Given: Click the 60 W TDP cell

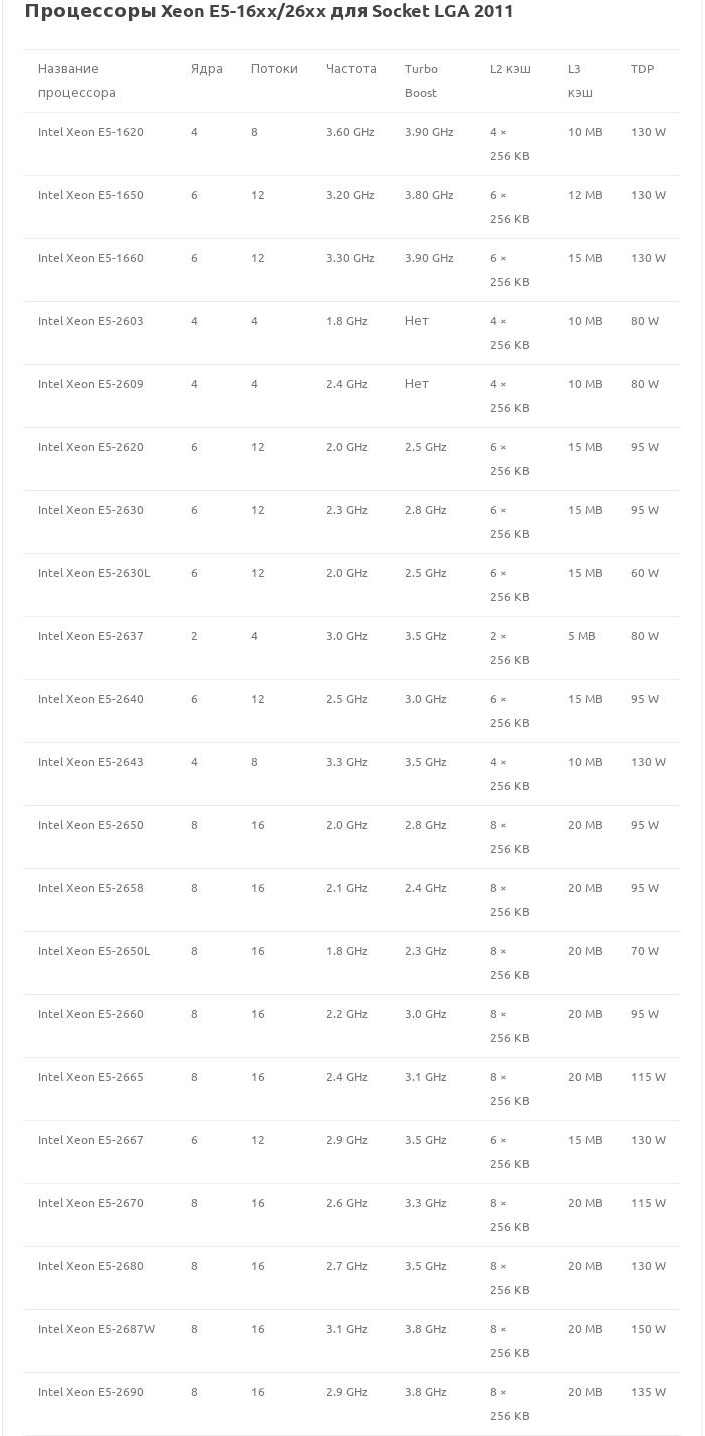Looking at the screenshot, I should [645, 573].
